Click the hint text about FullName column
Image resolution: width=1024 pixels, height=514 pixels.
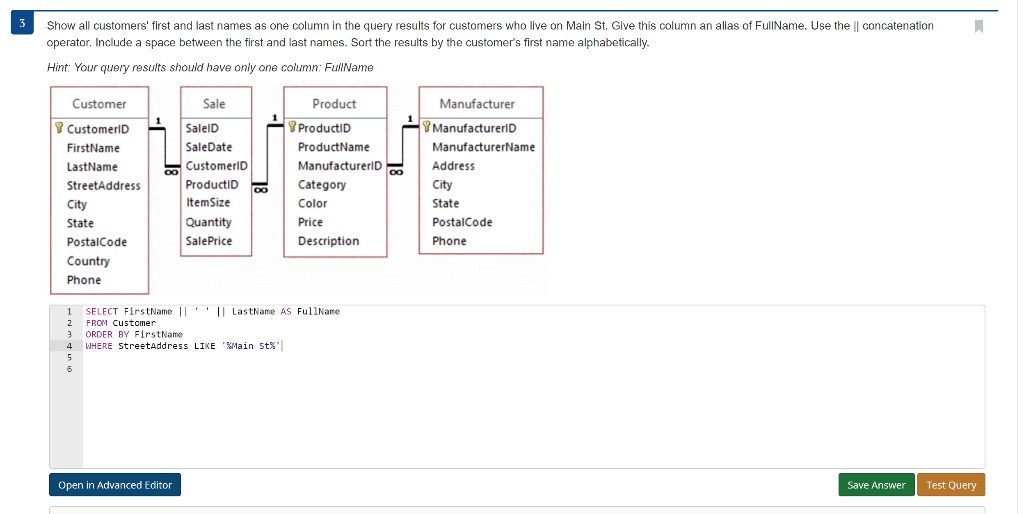tap(210, 67)
